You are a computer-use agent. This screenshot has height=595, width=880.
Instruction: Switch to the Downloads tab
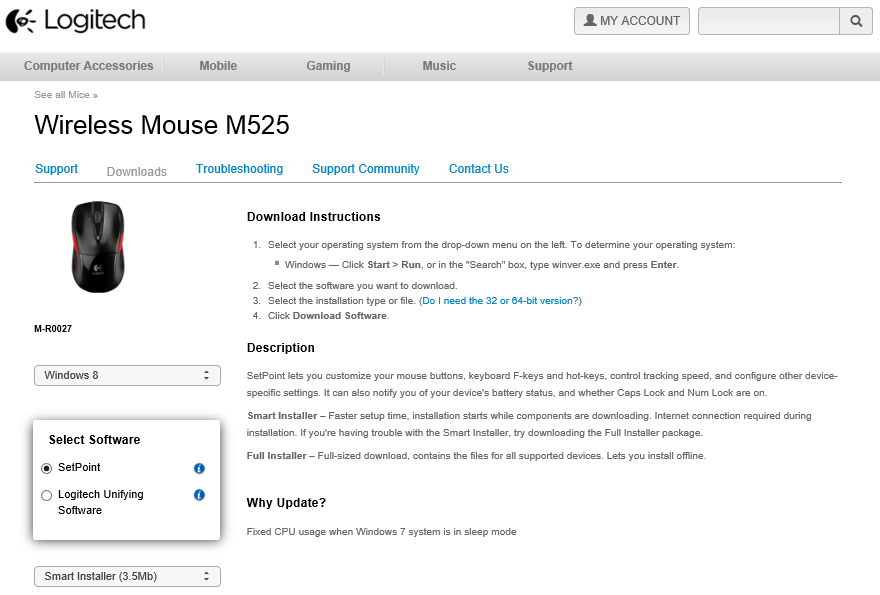pos(136,171)
